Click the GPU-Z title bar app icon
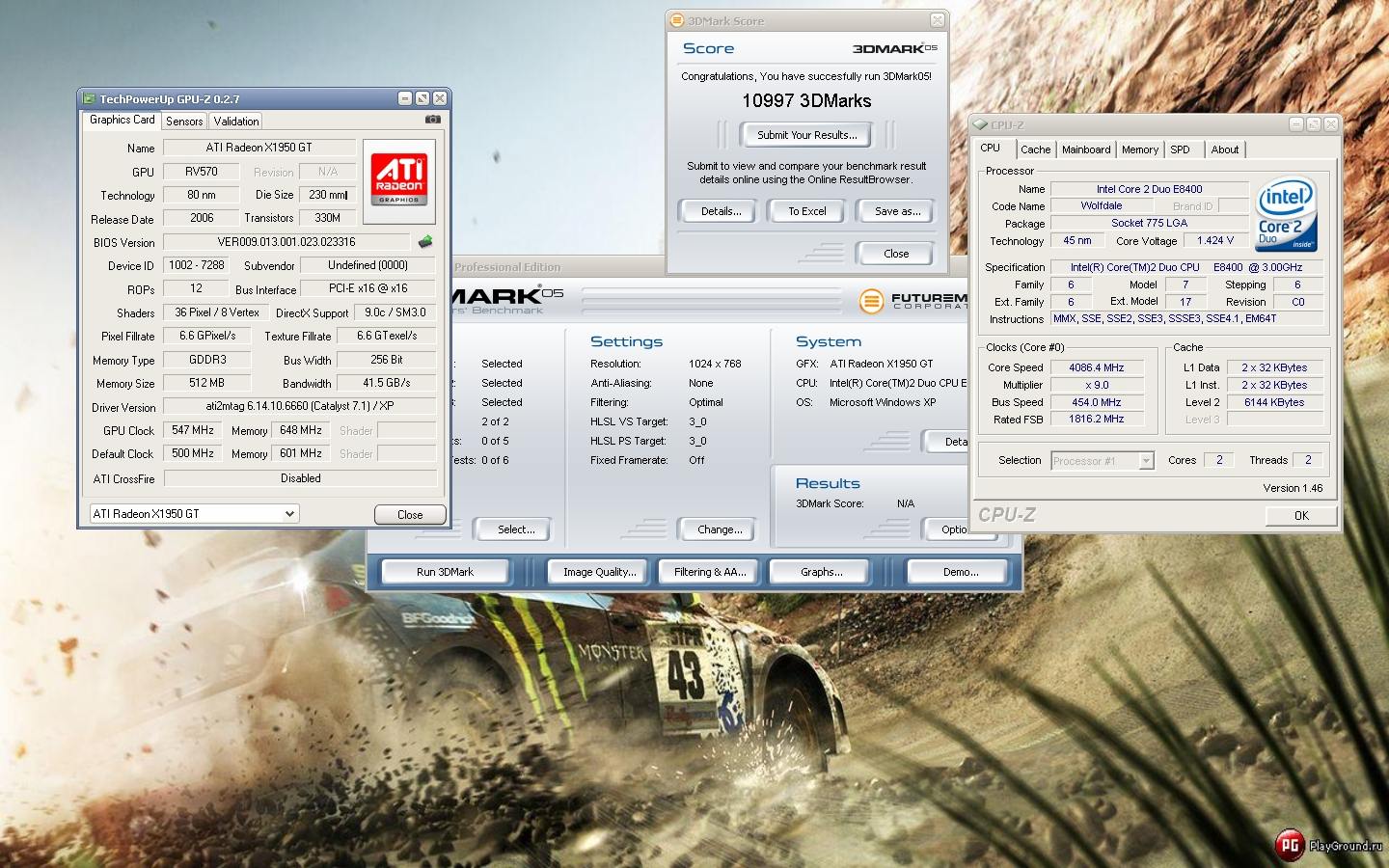 pyautogui.click(x=90, y=98)
